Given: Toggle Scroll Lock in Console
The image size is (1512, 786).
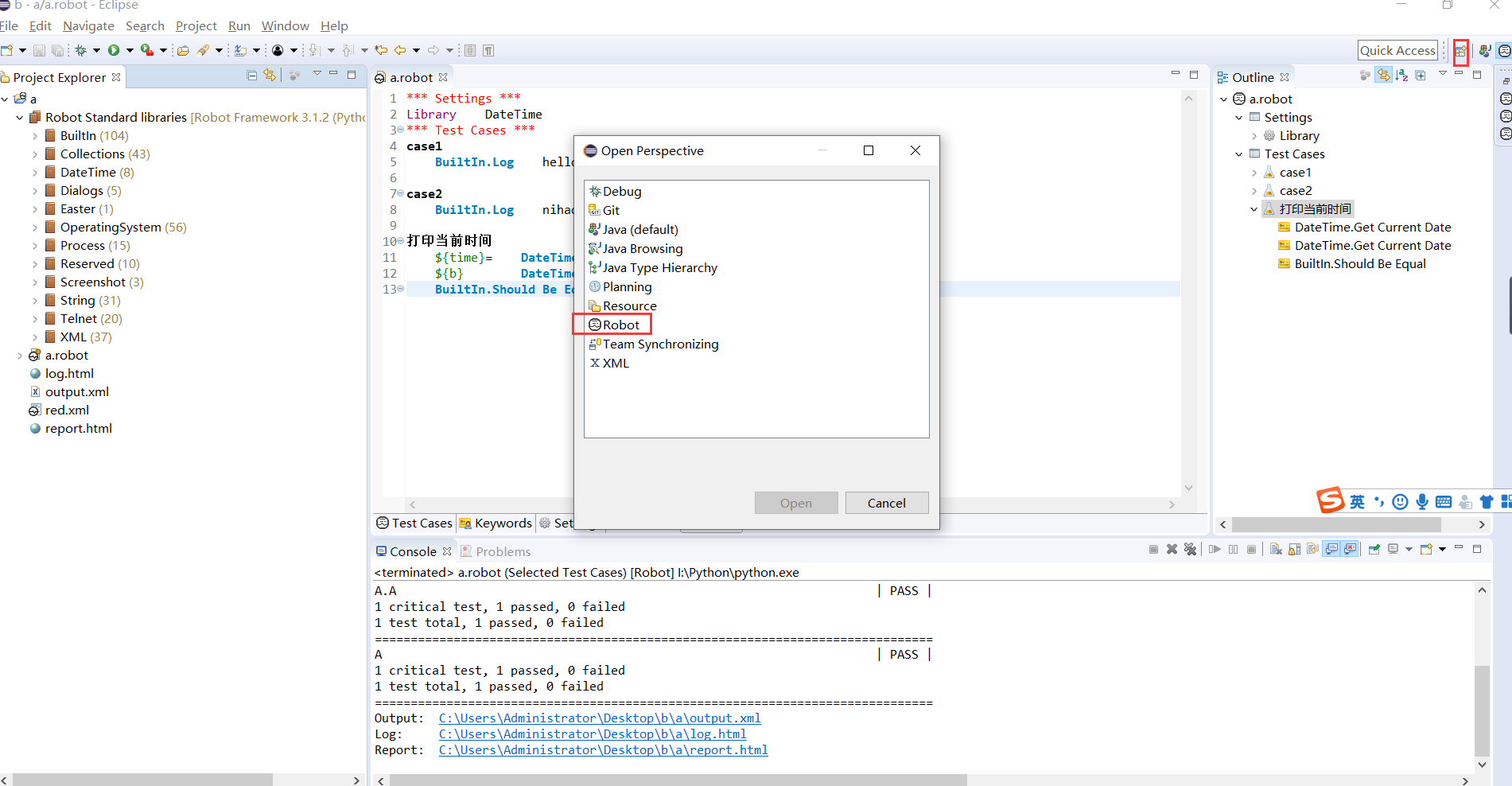Looking at the screenshot, I should coord(1294,549).
